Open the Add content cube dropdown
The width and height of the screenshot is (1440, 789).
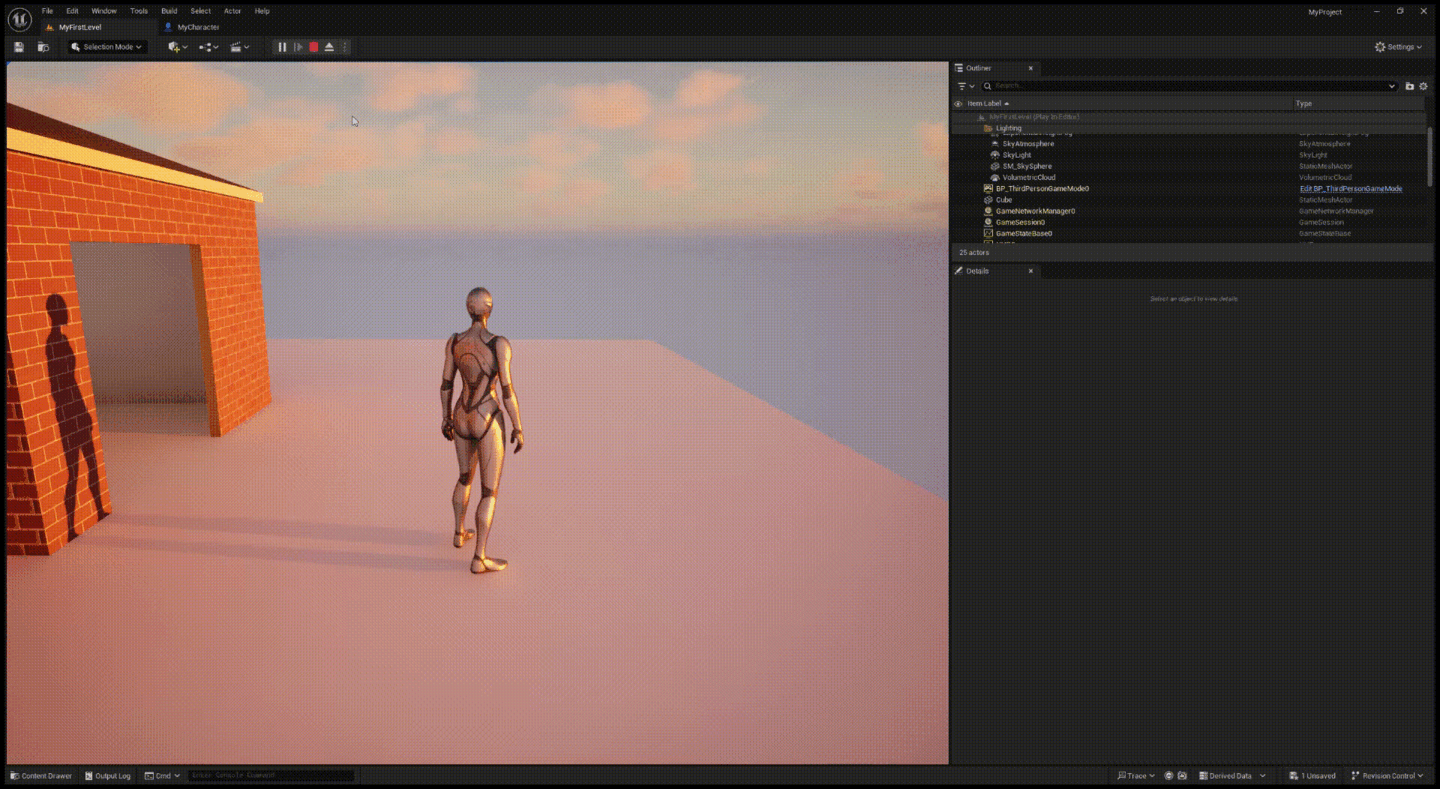(x=178, y=47)
